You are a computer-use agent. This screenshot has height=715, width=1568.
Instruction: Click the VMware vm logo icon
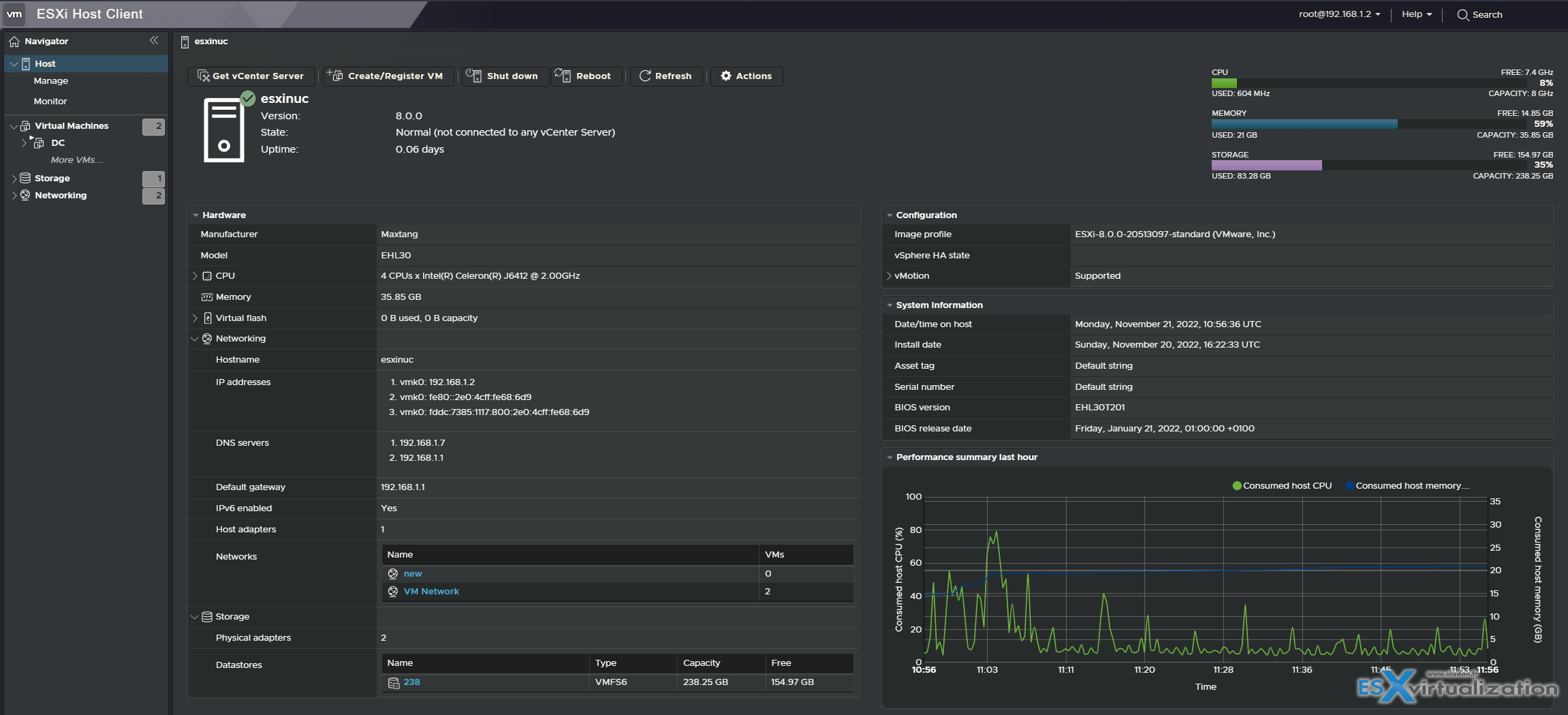tap(14, 14)
